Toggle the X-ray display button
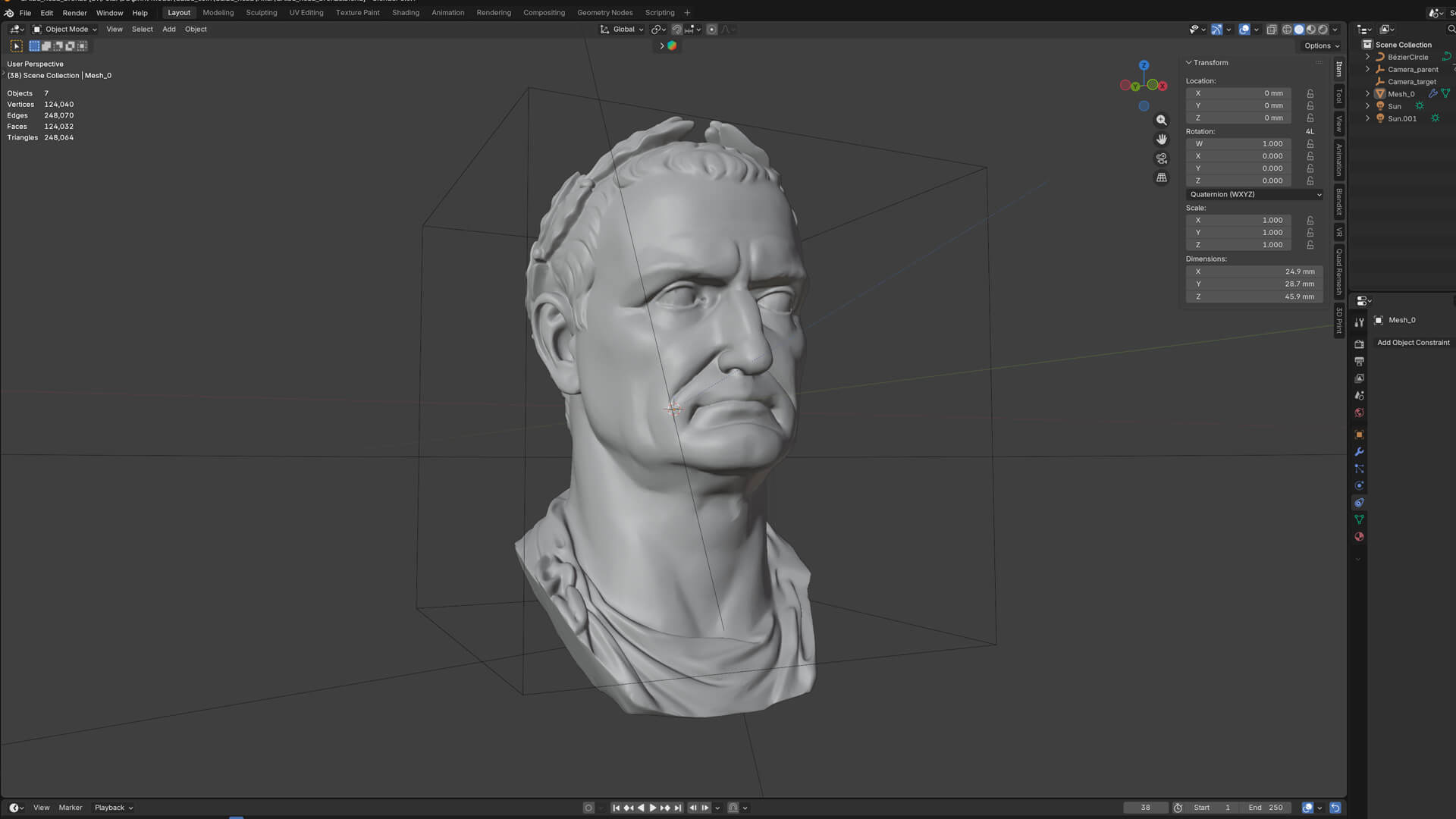The height and width of the screenshot is (819, 1456). click(x=1272, y=30)
